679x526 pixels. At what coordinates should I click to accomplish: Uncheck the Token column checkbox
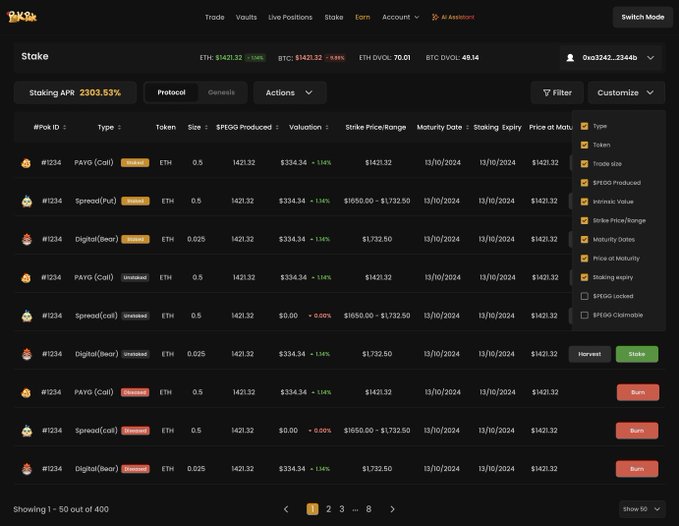(584, 145)
